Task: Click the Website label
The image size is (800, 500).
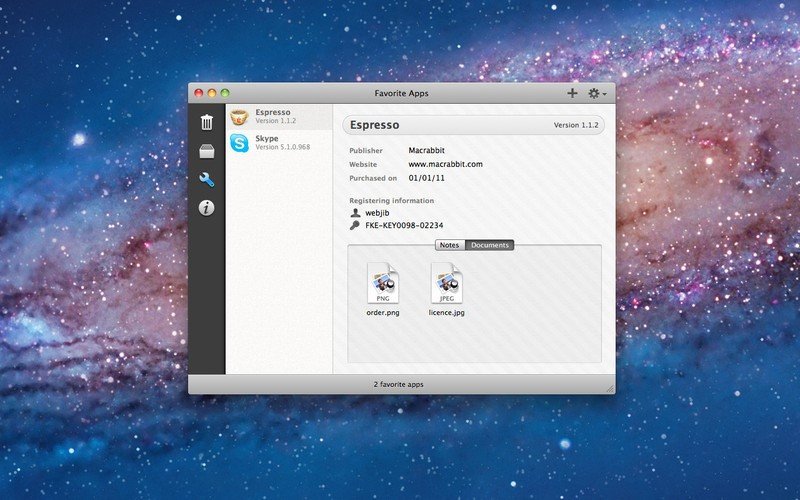Action: point(363,164)
